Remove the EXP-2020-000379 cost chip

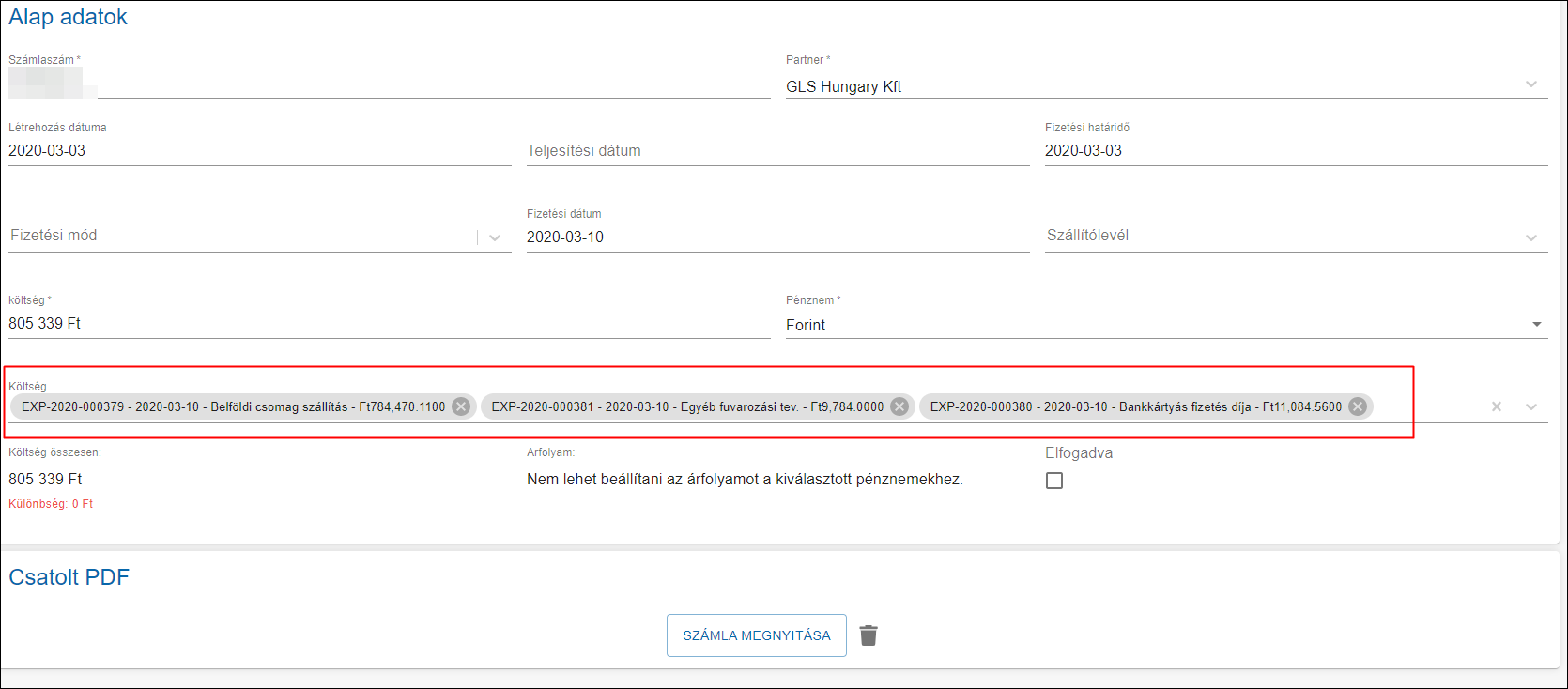pos(461,406)
